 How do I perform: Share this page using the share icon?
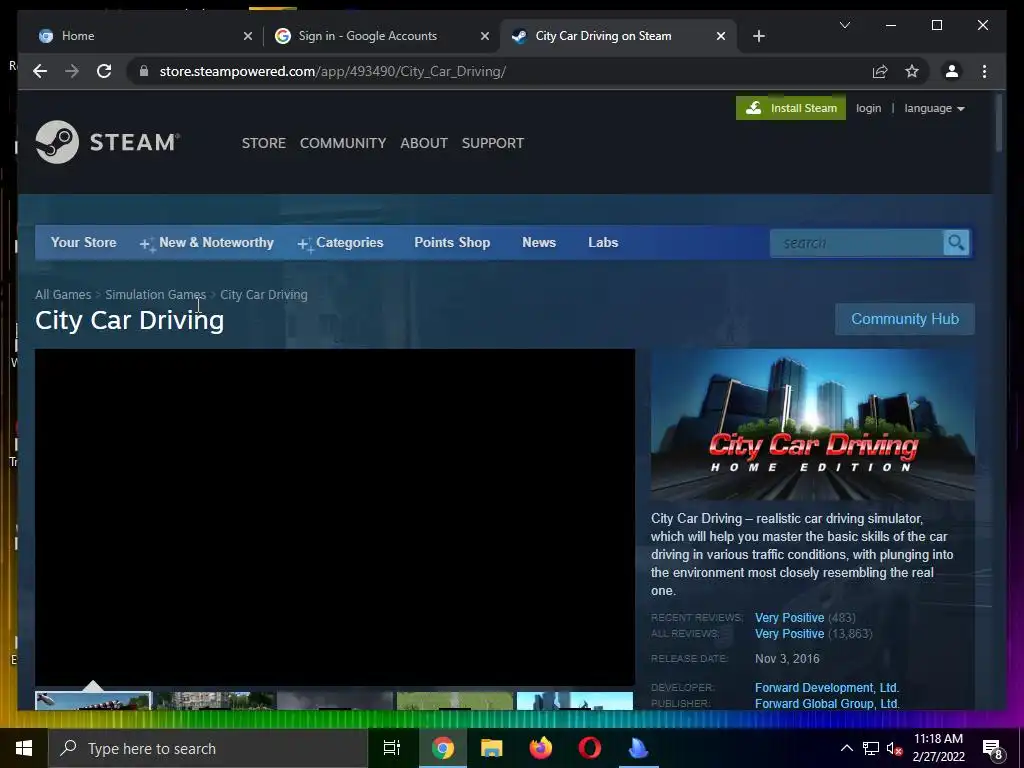[x=880, y=71]
